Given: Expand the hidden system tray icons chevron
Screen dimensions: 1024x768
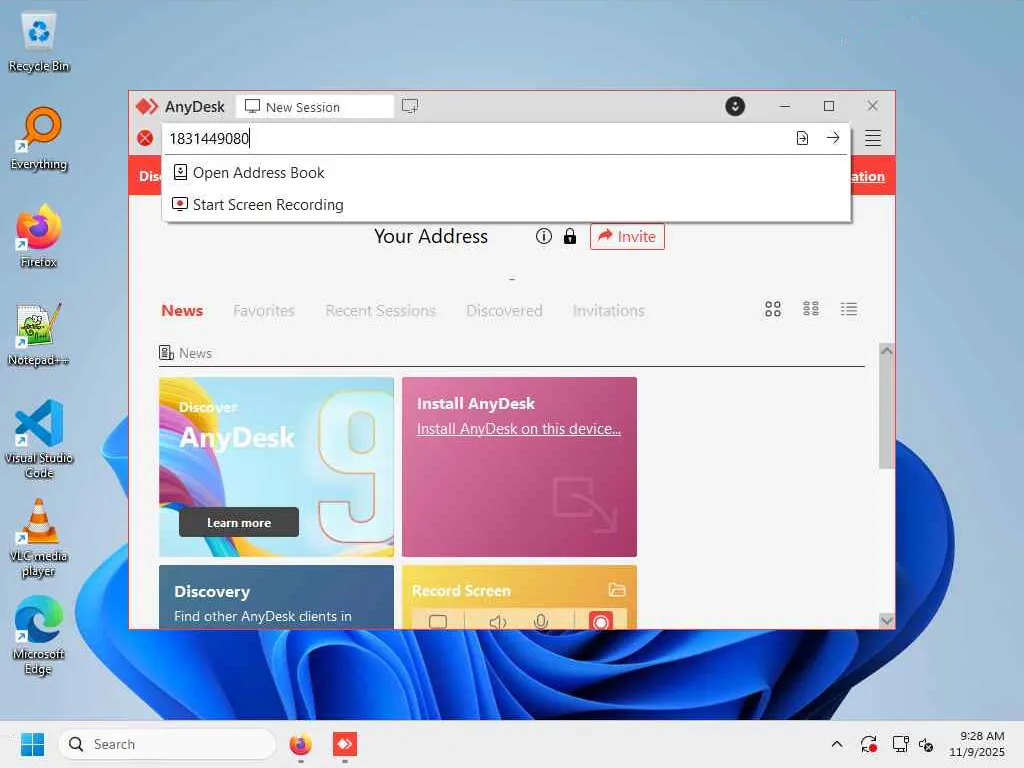Looking at the screenshot, I should coord(837,744).
